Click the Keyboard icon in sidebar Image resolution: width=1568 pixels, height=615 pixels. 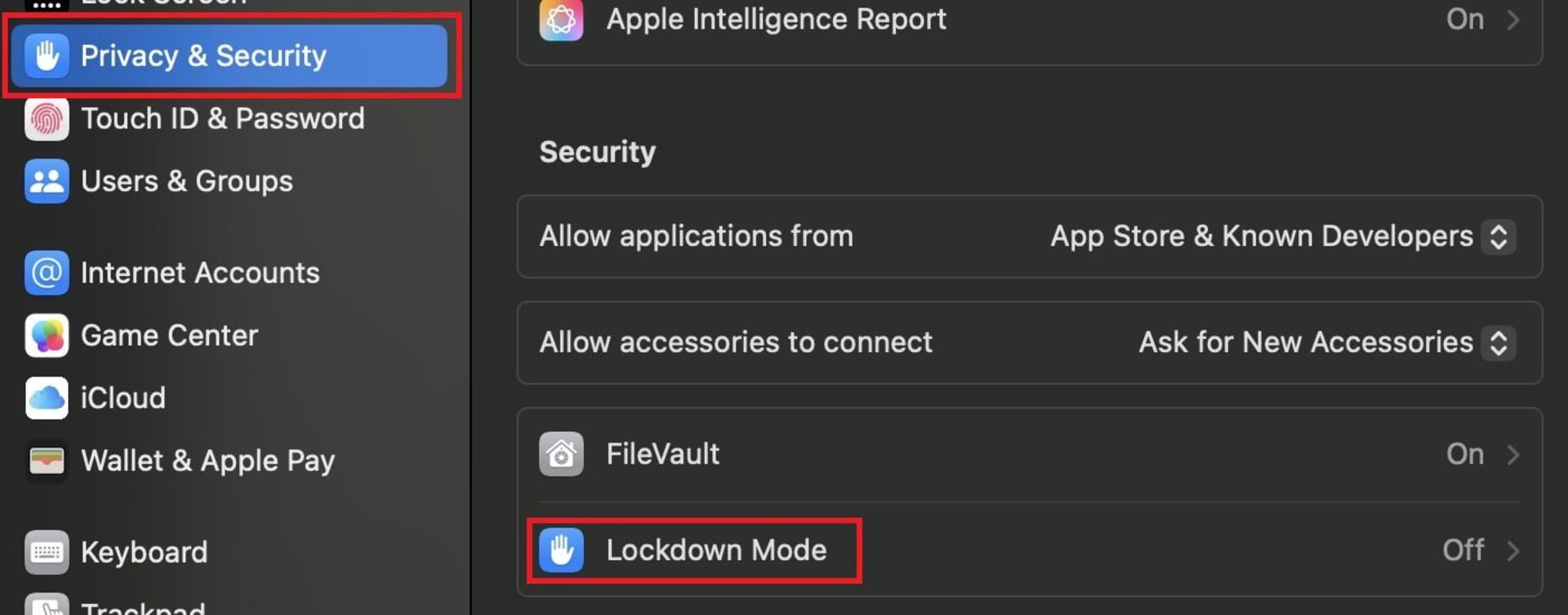pyautogui.click(x=47, y=553)
